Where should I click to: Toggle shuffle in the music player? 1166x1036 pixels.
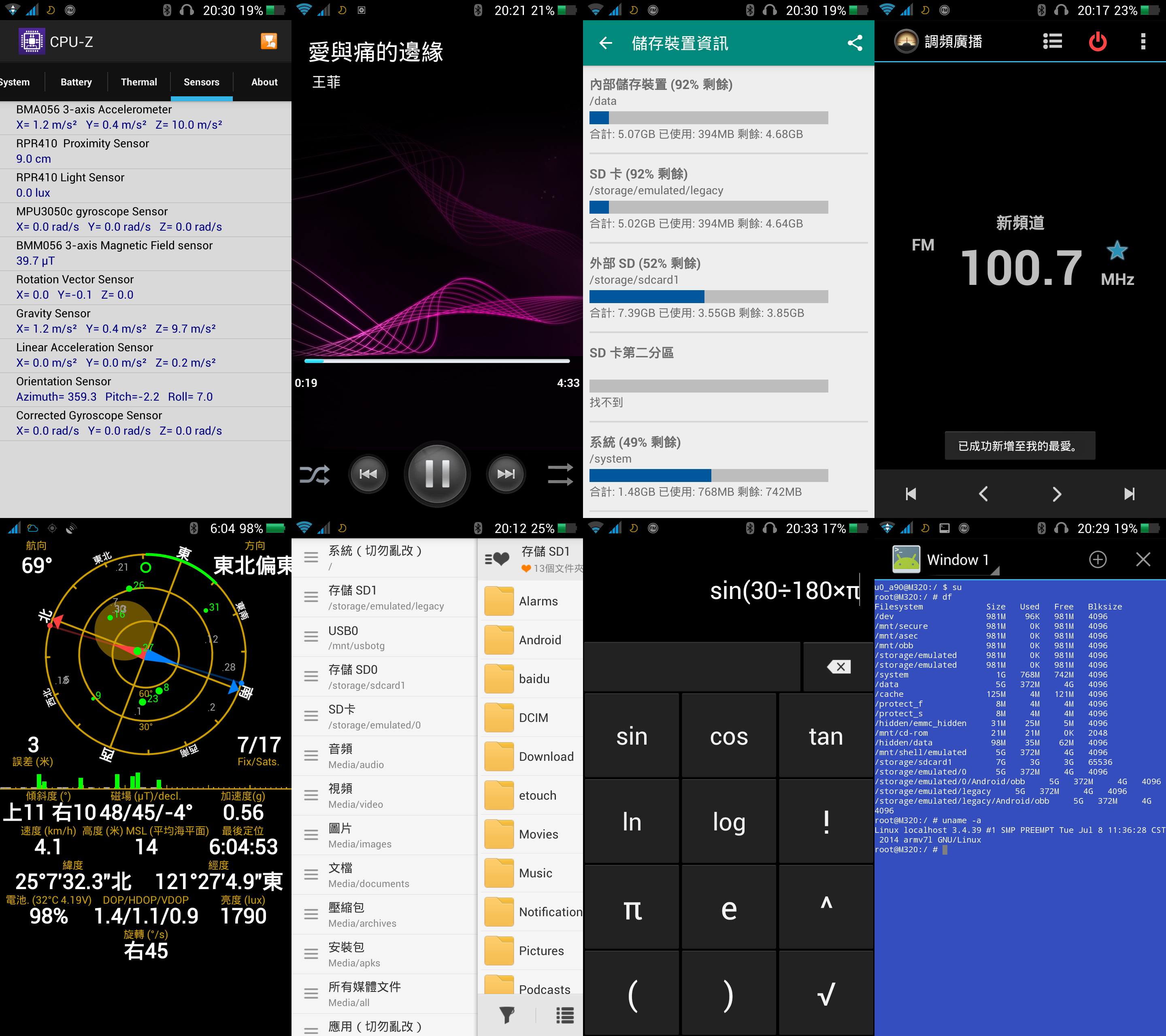coord(314,475)
